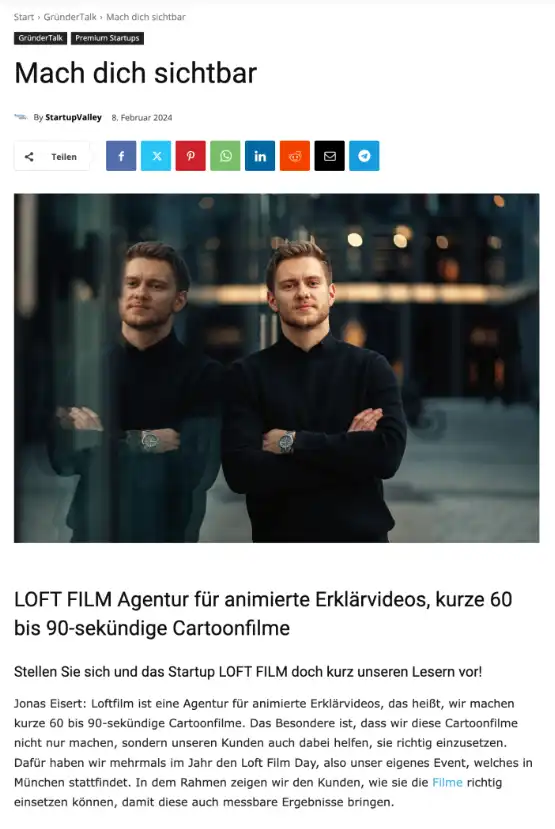Viewport: 555px width, 829px height.
Task: Click the StartupValley author avatar
Action: pyautogui.click(x=21, y=117)
